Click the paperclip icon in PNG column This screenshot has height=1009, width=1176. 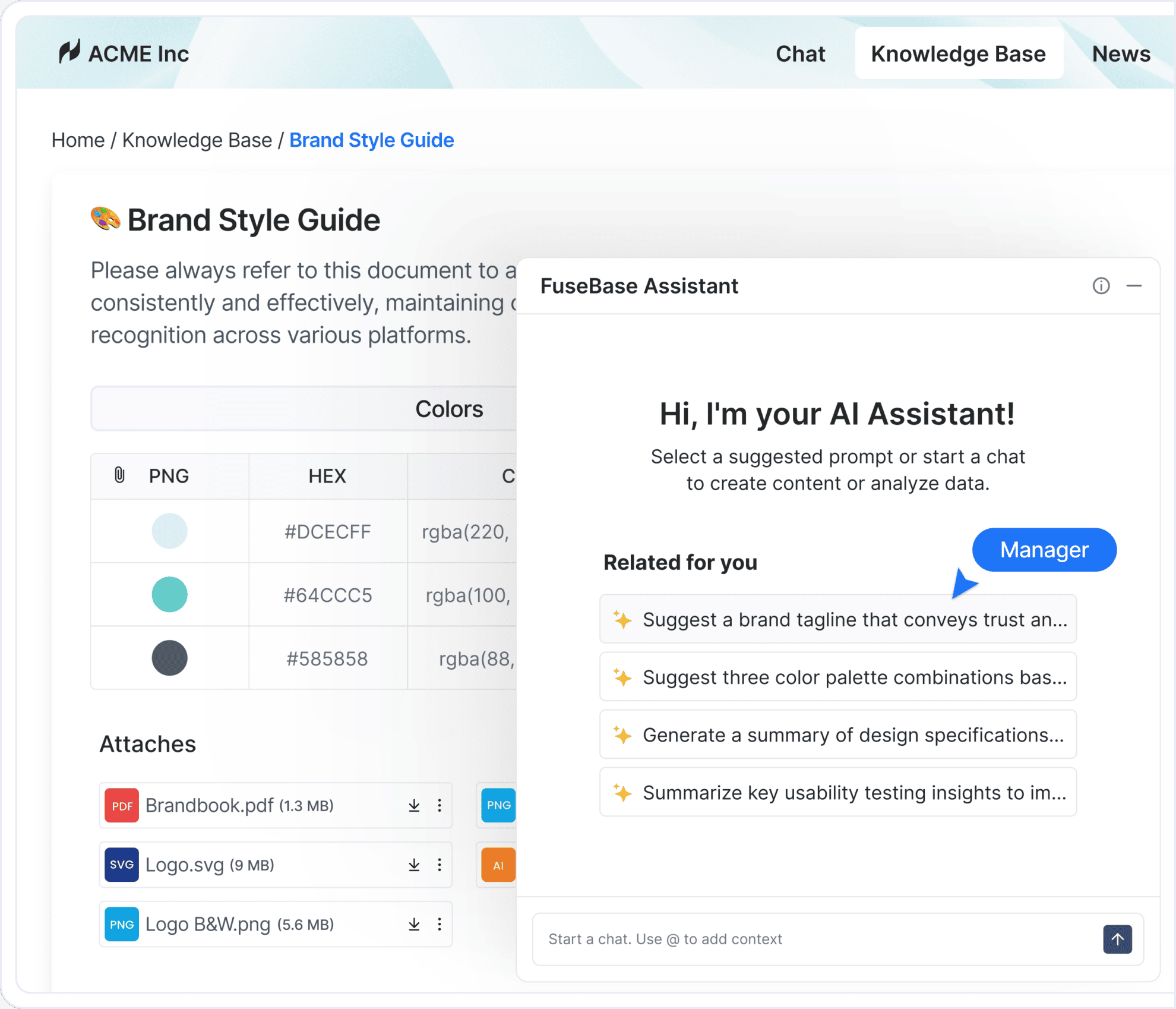[119, 475]
